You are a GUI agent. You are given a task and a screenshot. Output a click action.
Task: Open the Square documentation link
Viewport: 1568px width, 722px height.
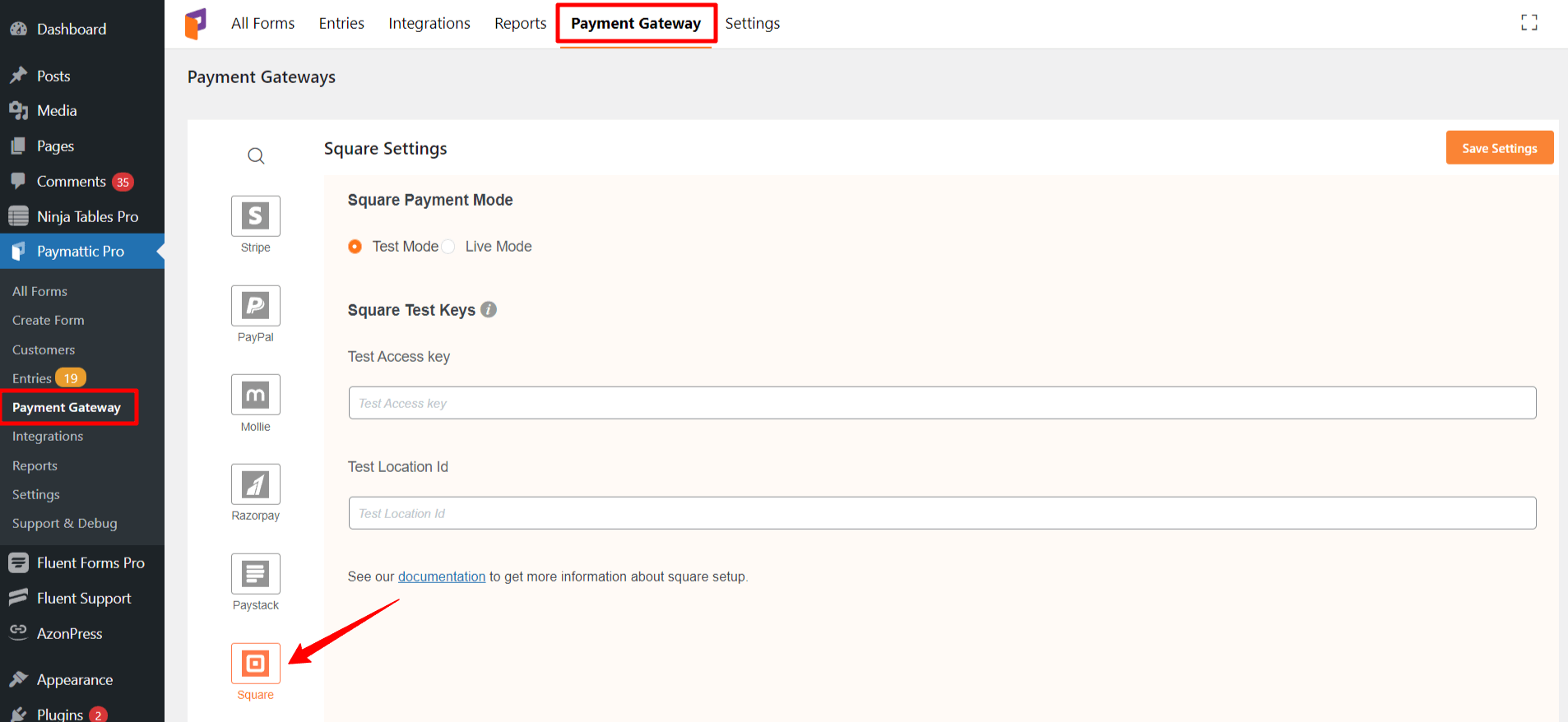(x=442, y=576)
